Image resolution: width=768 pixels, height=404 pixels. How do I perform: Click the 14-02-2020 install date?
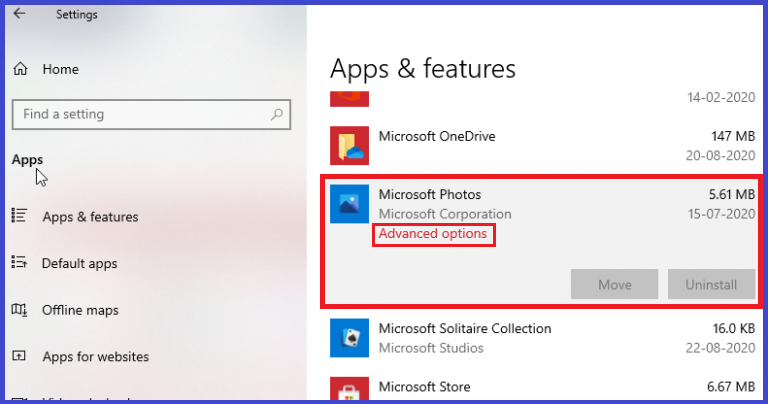(721, 97)
